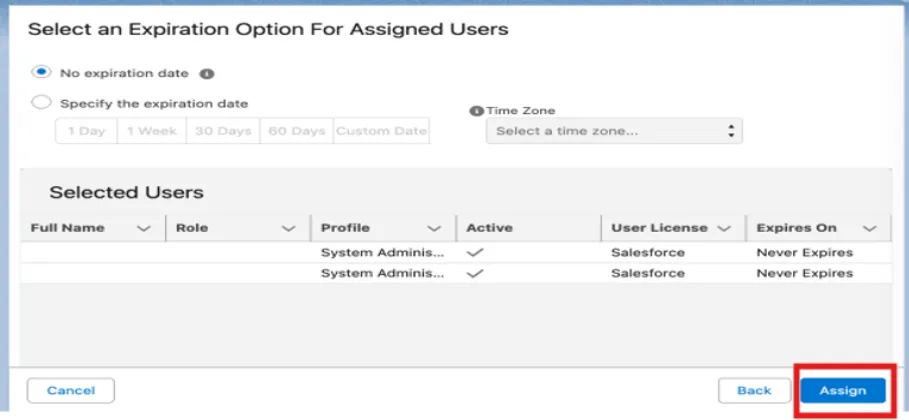This screenshot has height=420, width=909.
Task: Open the Select a time zone dropdown
Action: [x=614, y=131]
